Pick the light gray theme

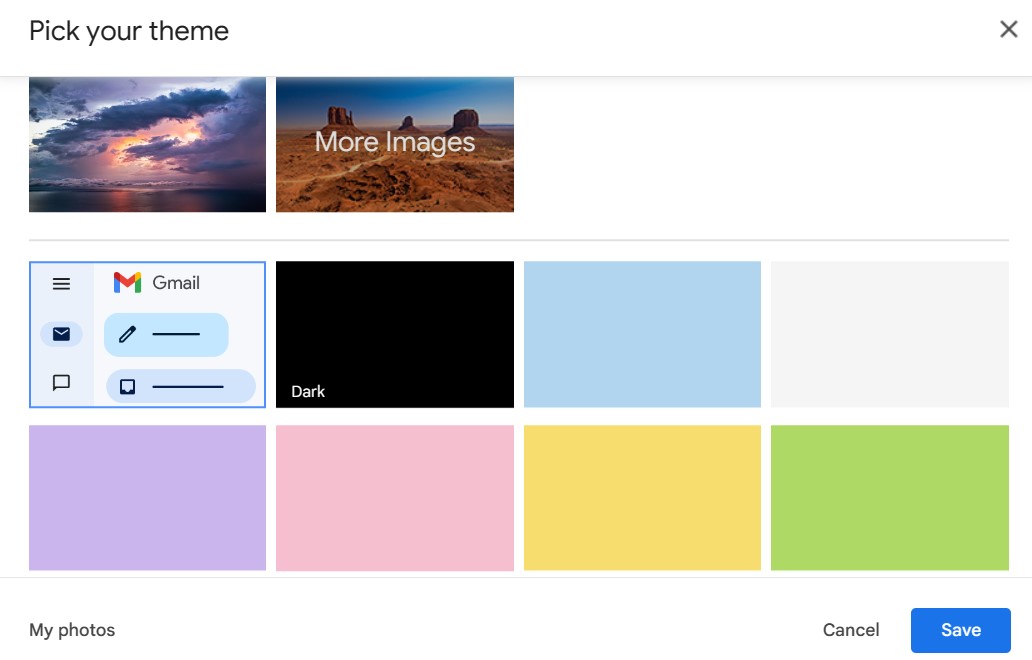(x=890, y=334)
